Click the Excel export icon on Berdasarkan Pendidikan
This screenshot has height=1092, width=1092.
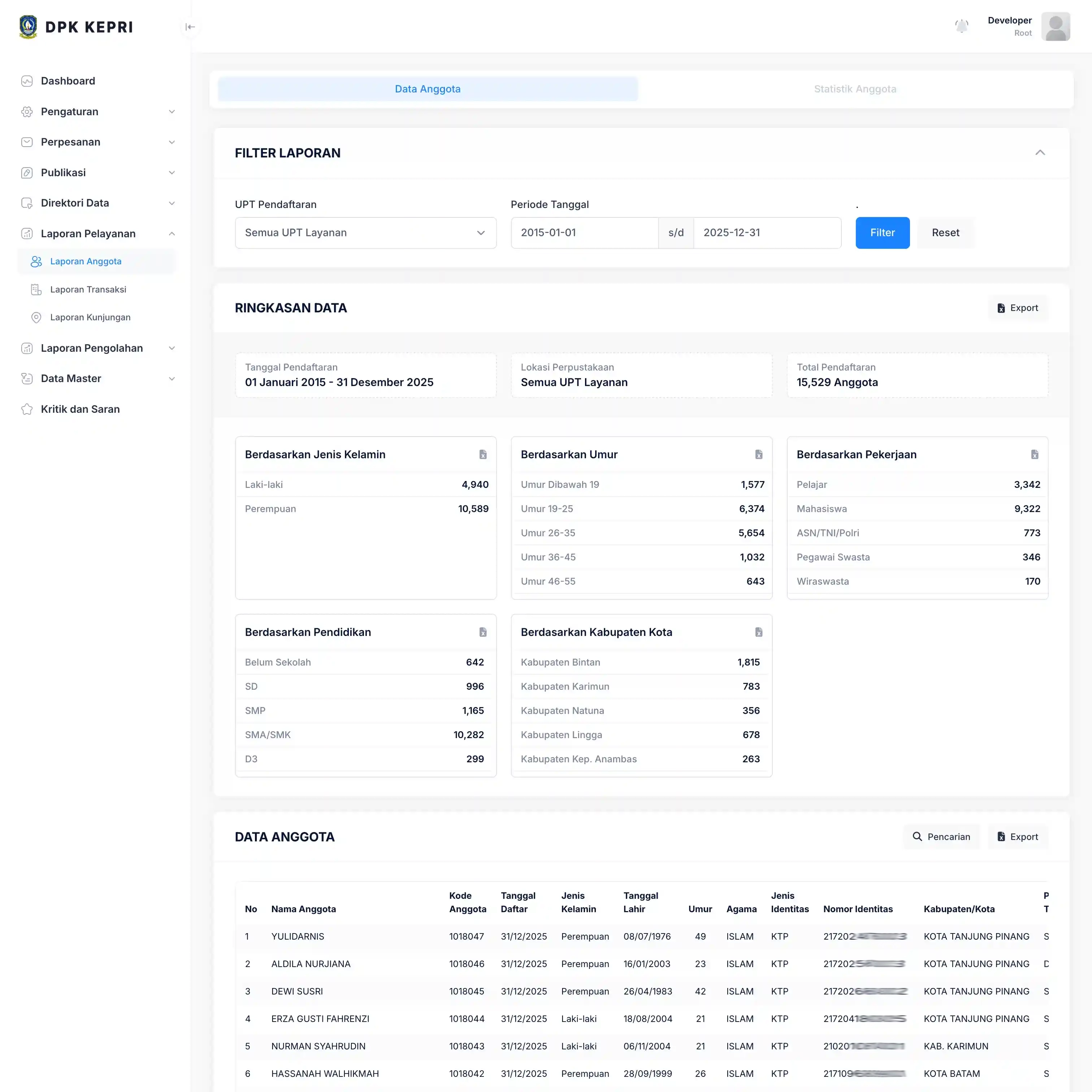click(483, 632)
